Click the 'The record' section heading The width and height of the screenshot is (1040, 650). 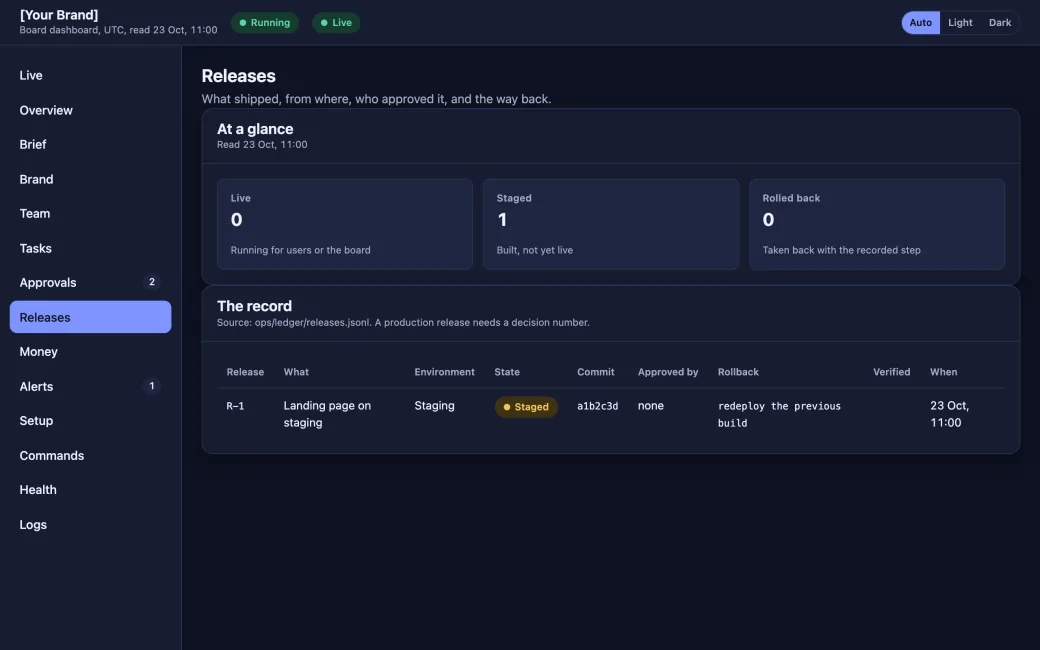coord(255,306)
